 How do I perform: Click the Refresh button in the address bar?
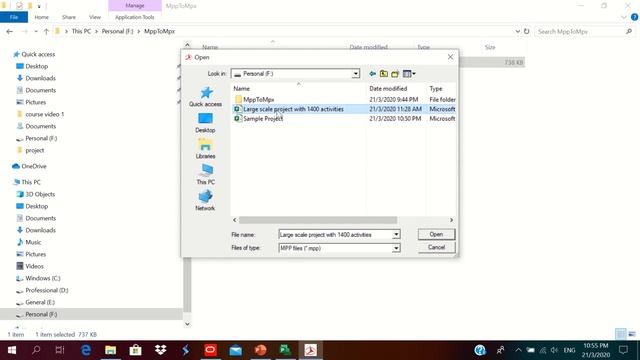527,31
